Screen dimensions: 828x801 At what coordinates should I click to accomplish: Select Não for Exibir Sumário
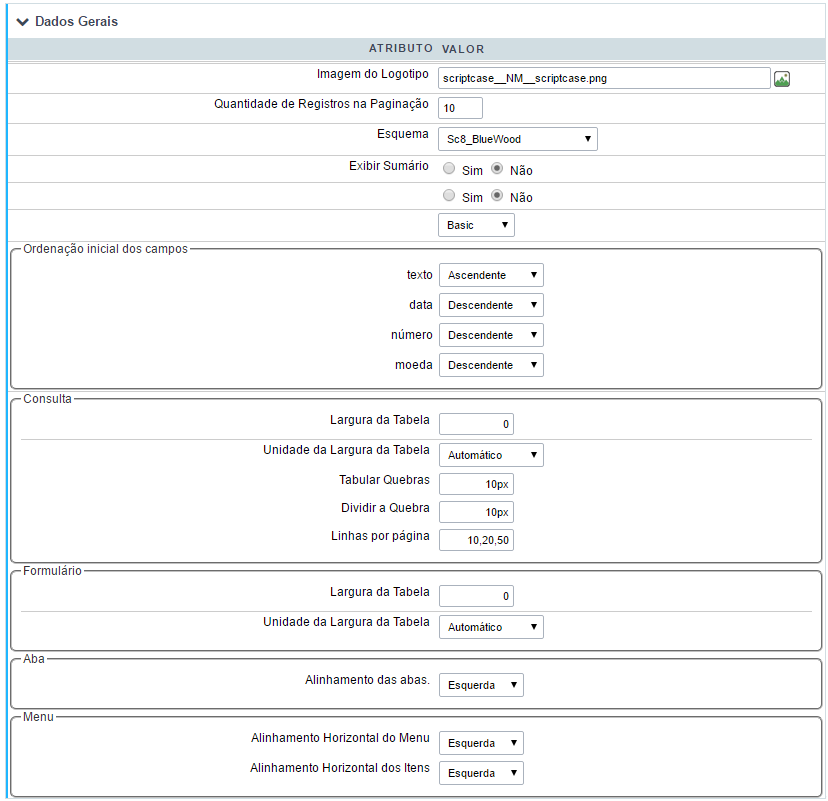(x=497, y=168)
